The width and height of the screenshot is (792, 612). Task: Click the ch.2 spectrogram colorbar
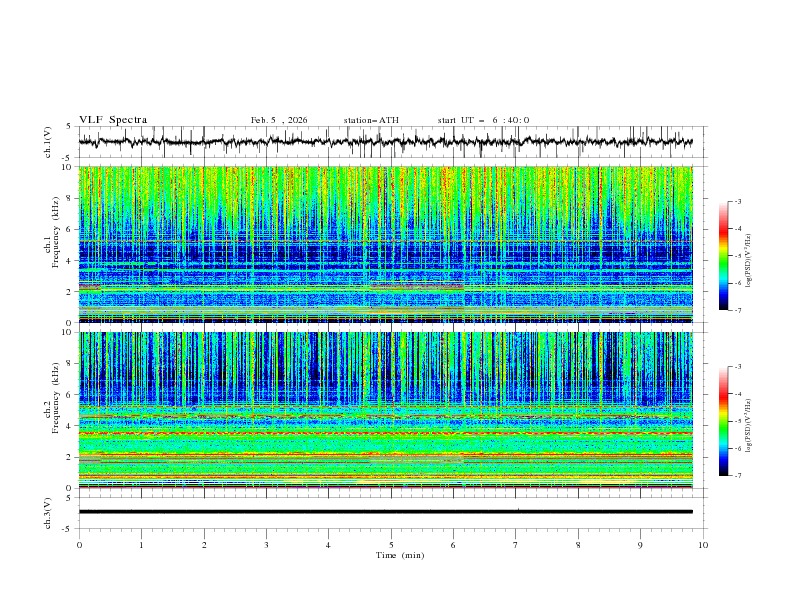(723, 421)
